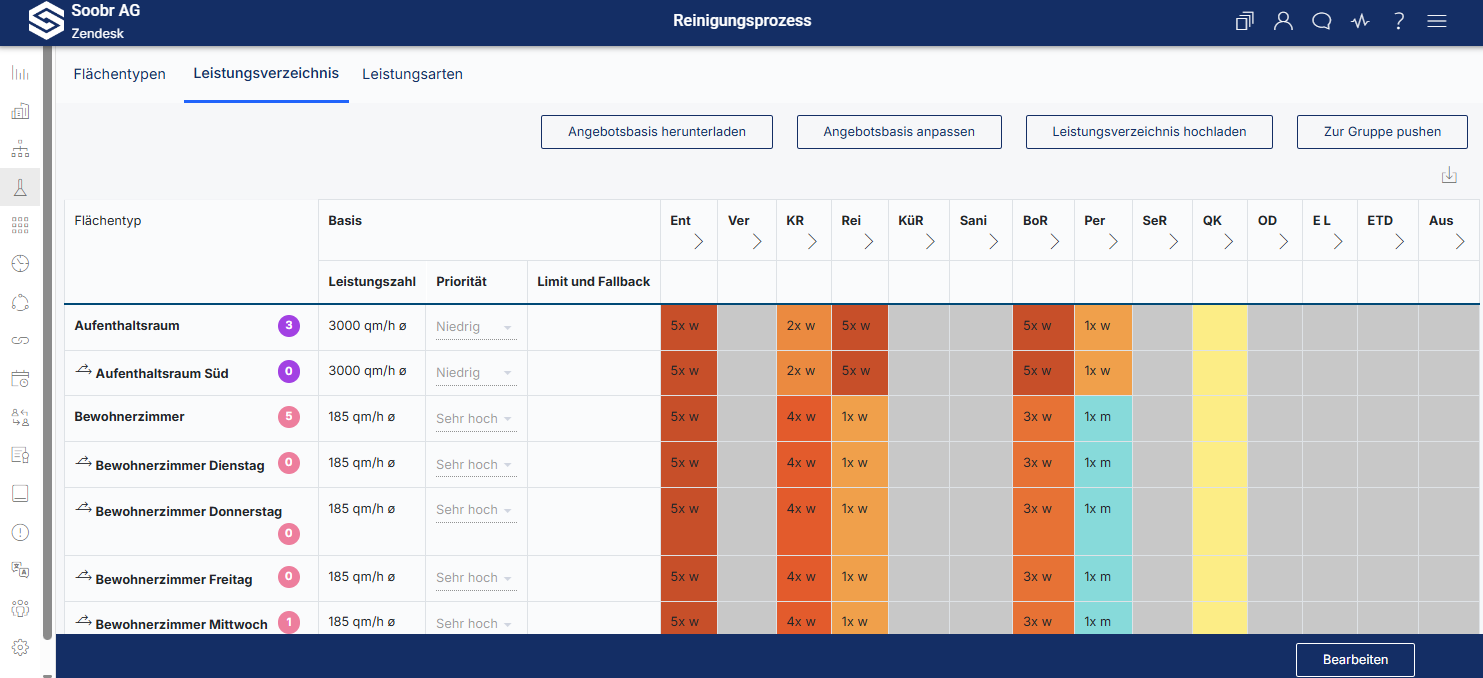Viewport: 1483px width, 678px height.
Task: Switch to the Flächentypen tab
Action: (120, 74)
